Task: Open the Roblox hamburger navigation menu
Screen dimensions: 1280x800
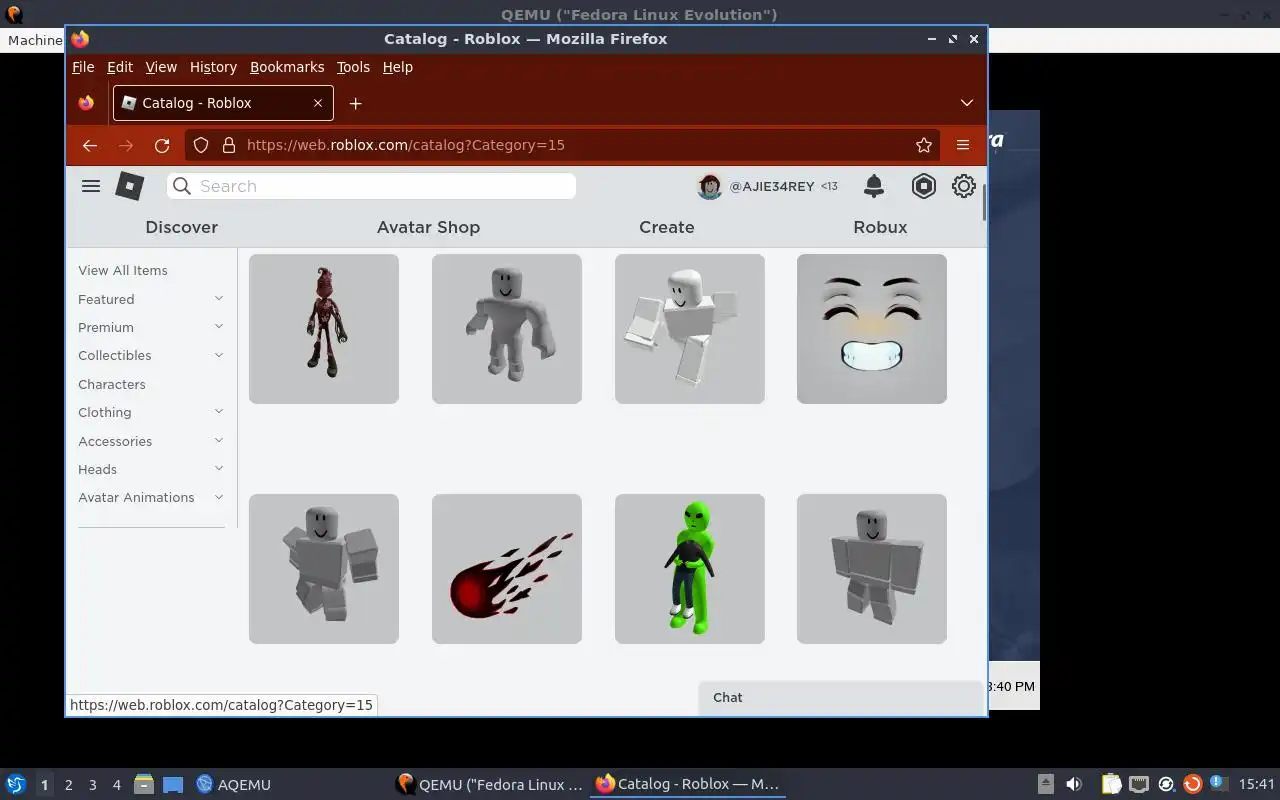Action: point(91,186)
